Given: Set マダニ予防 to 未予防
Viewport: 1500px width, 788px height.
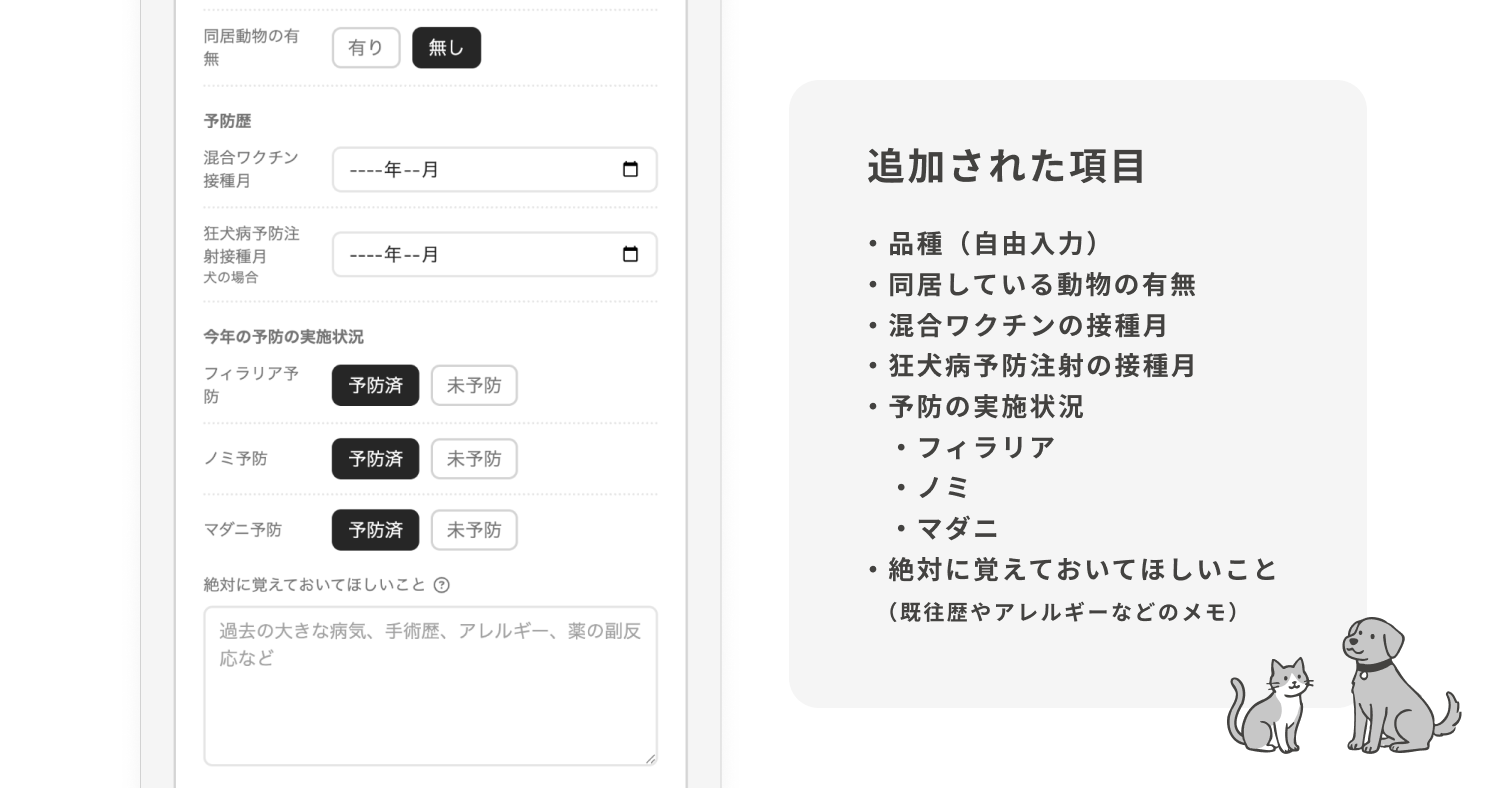Looking at the screenshot, I should click(474, 530).
